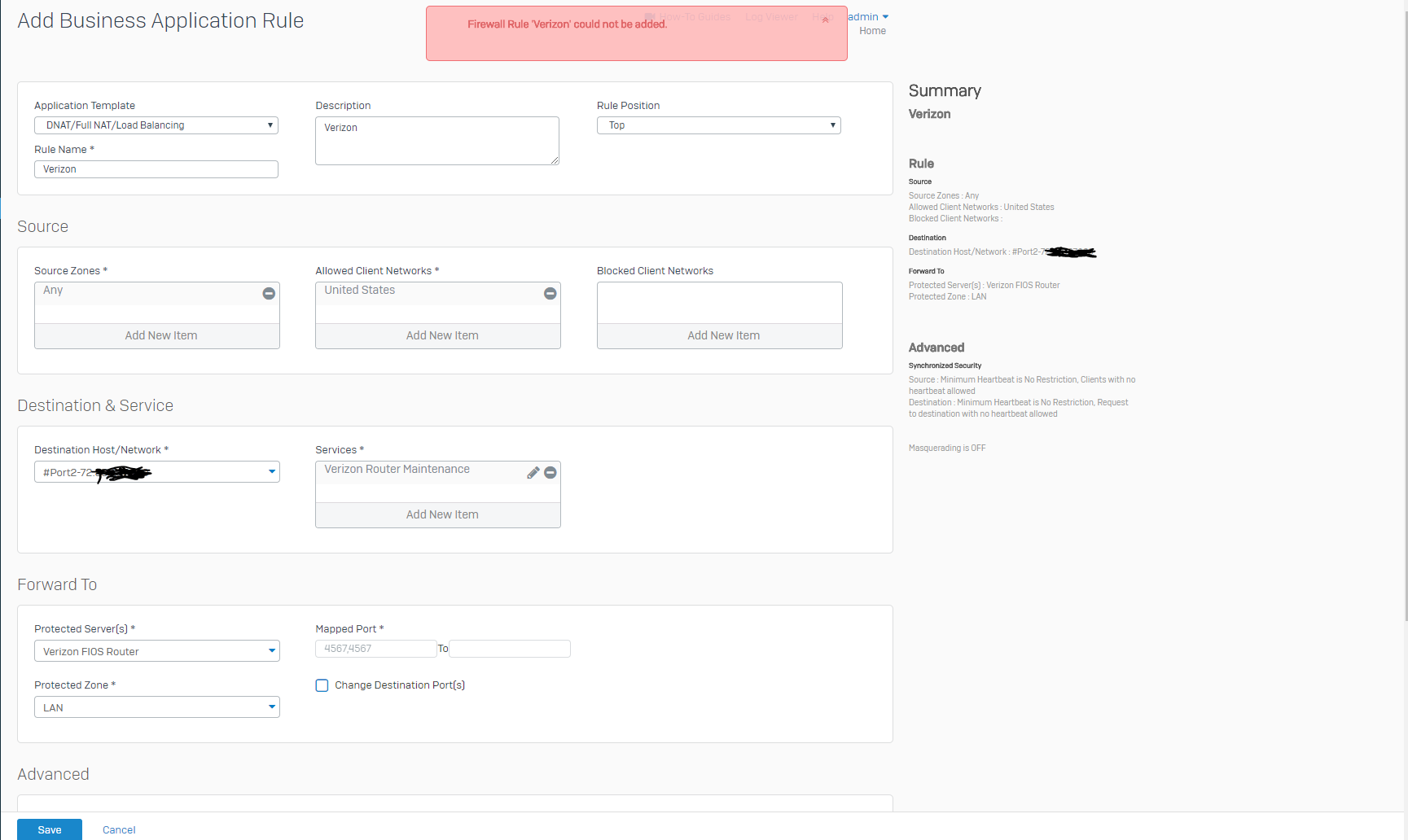The image size is (1408, 840).
Task: Open the admin user menu
Action: (868, 17)
